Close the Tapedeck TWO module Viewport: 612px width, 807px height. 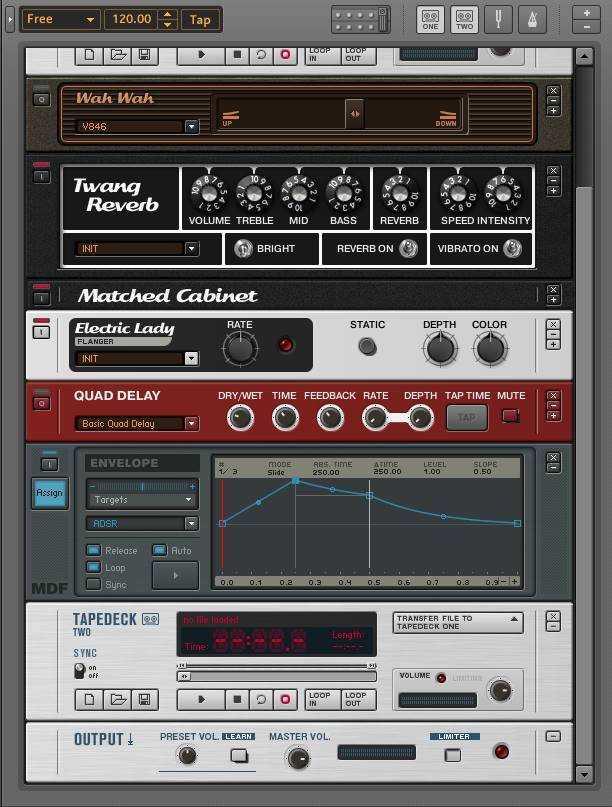coord(553,616)
